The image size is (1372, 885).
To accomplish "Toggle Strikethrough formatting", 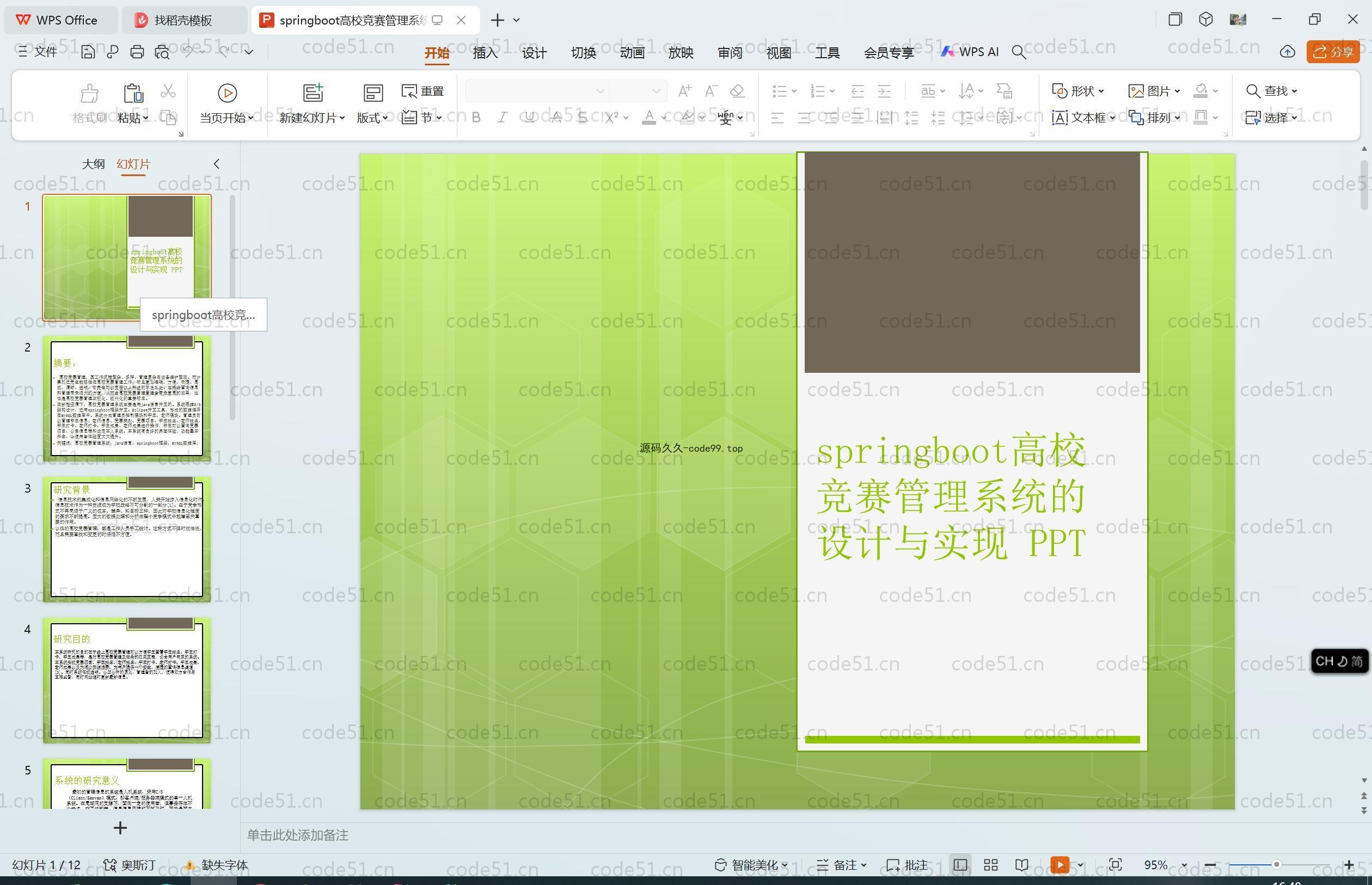I will pyautogui.click(x=556, y=118).
